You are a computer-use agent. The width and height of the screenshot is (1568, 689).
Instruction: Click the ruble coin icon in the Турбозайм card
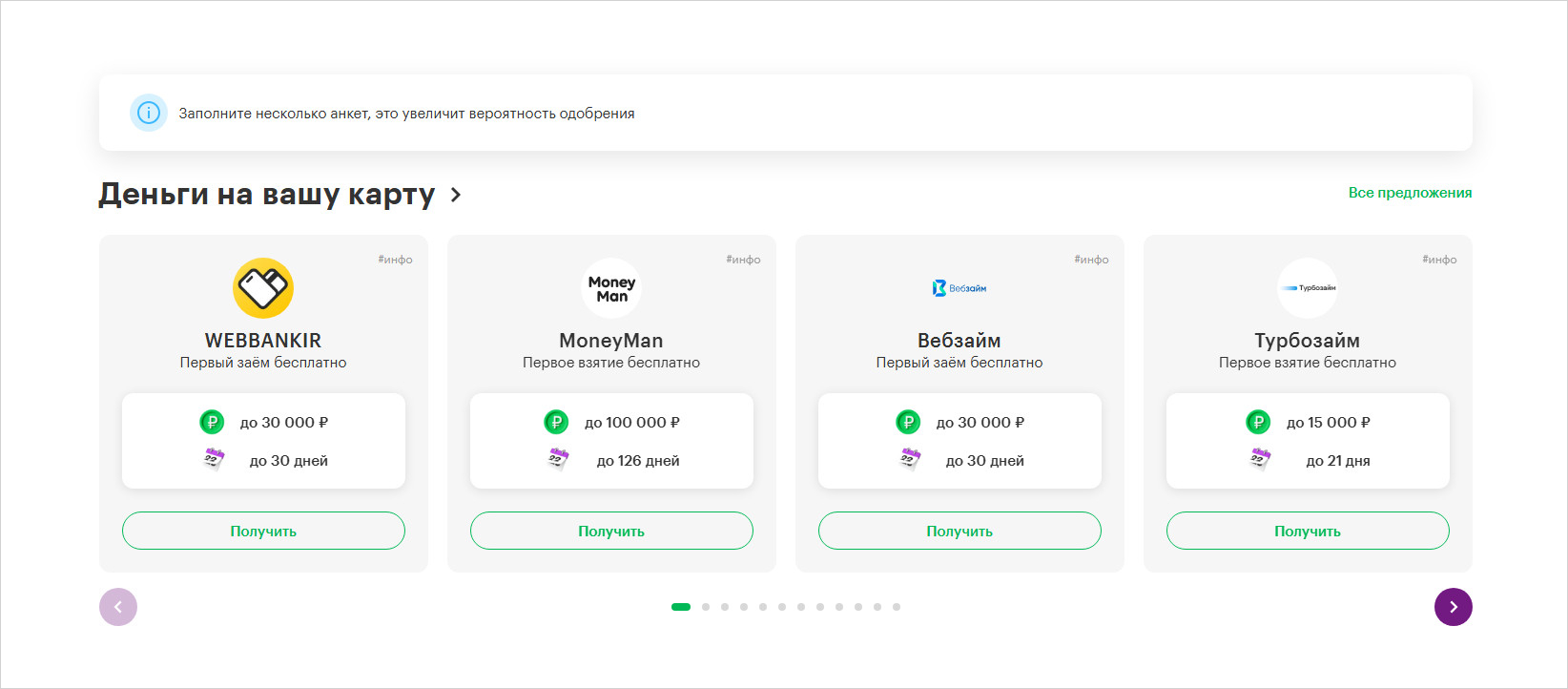pos(1258,422)
